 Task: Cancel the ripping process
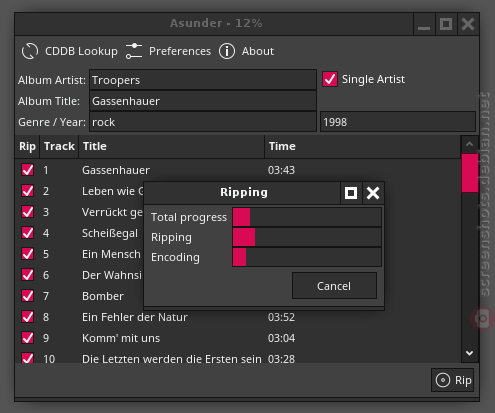[x=334, y=286]
